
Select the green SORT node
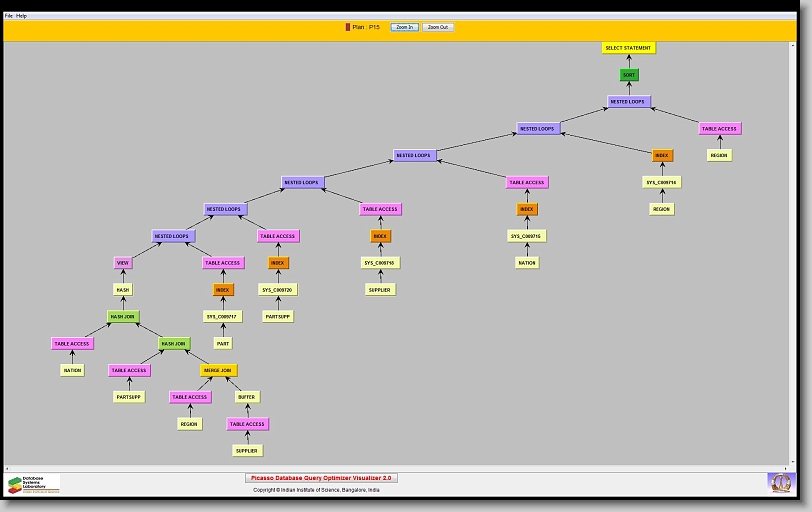tap(628, 75)
